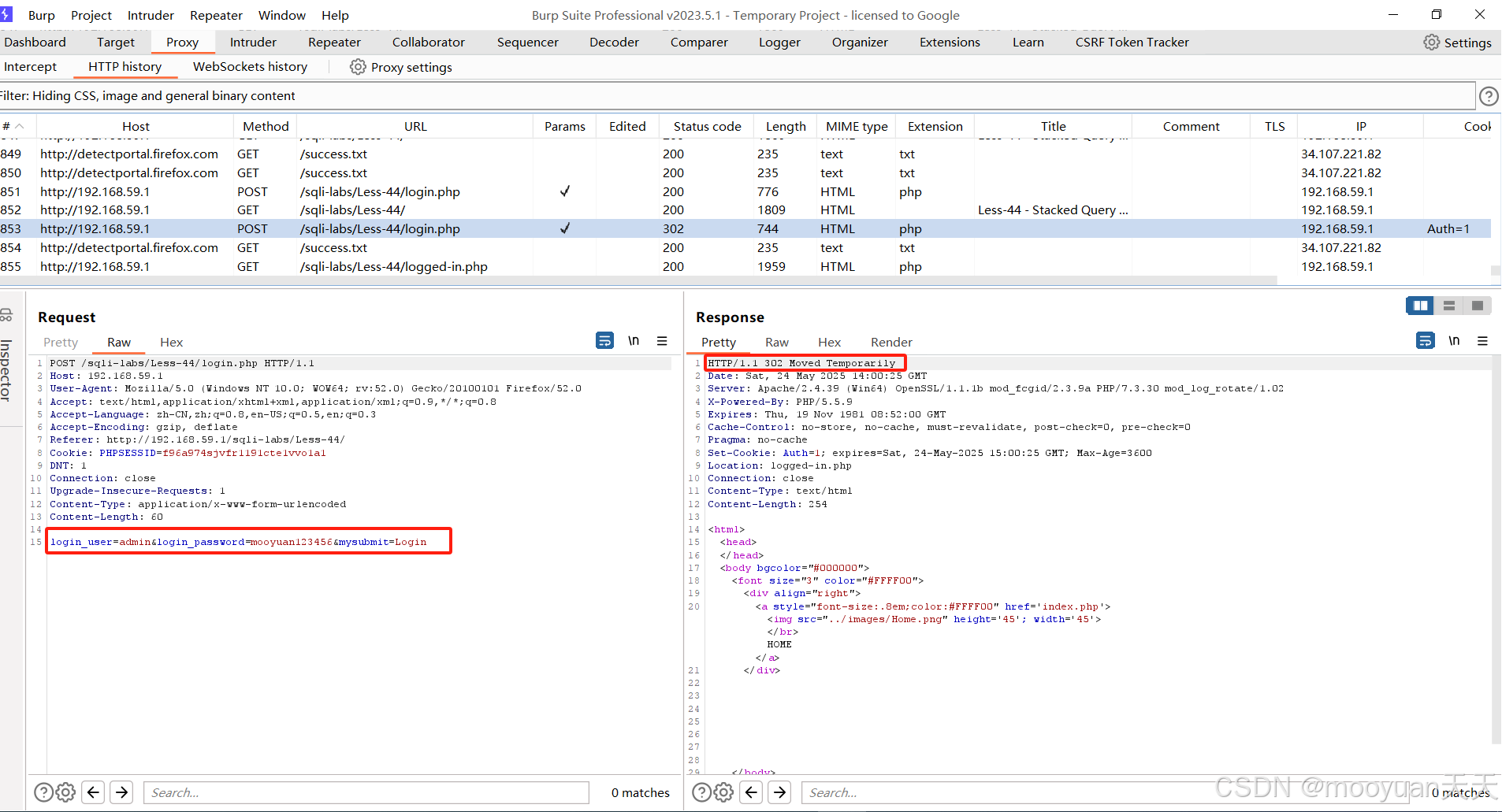Switch Response view to Raw
1502x812 pixels.
click(777, 343)
